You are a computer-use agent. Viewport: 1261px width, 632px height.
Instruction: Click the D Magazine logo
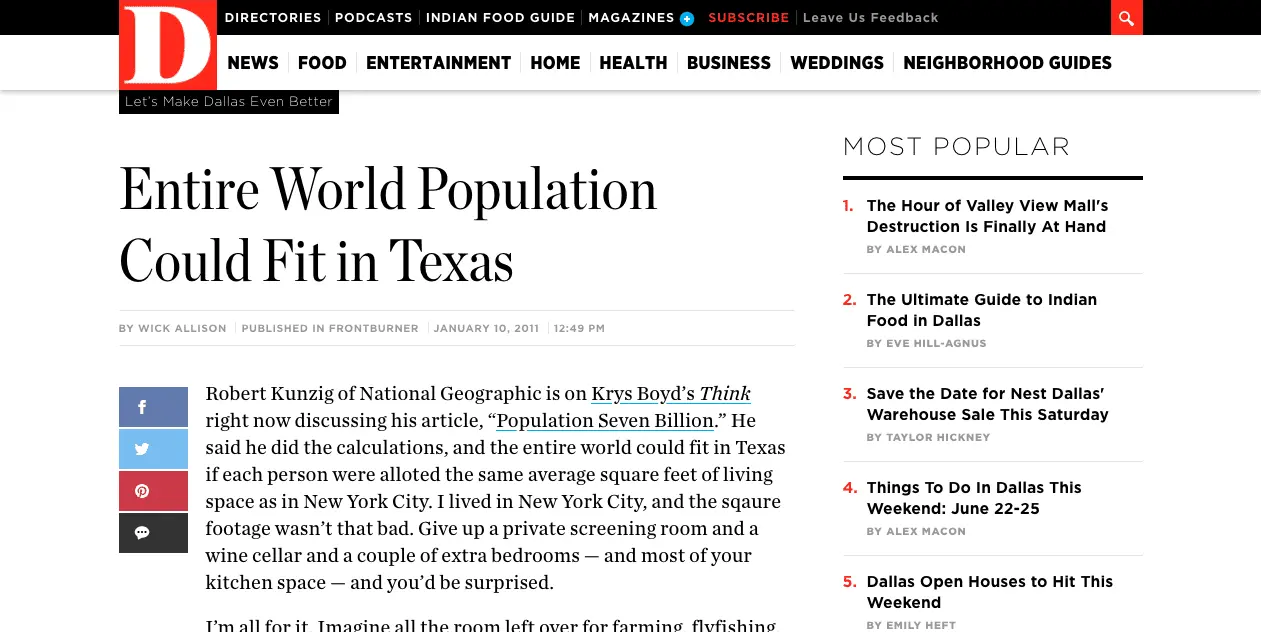tap(167, 45)
